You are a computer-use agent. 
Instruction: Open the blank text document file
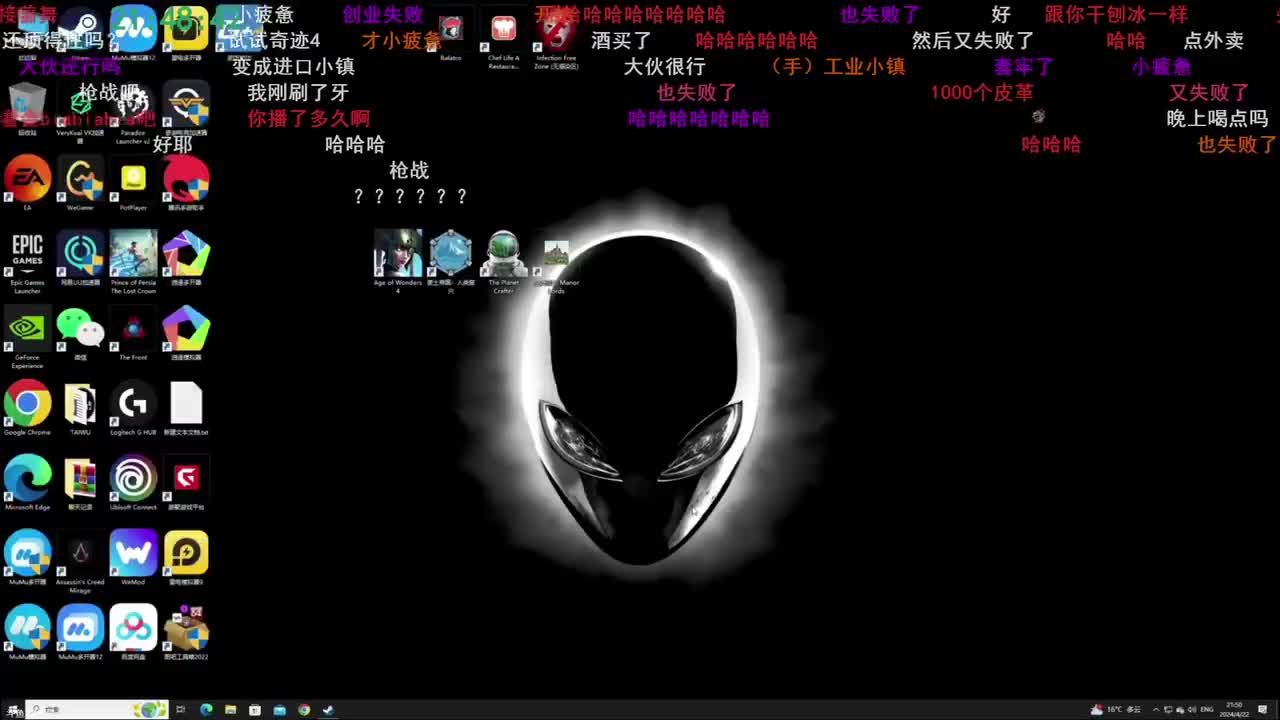(186, 408)
